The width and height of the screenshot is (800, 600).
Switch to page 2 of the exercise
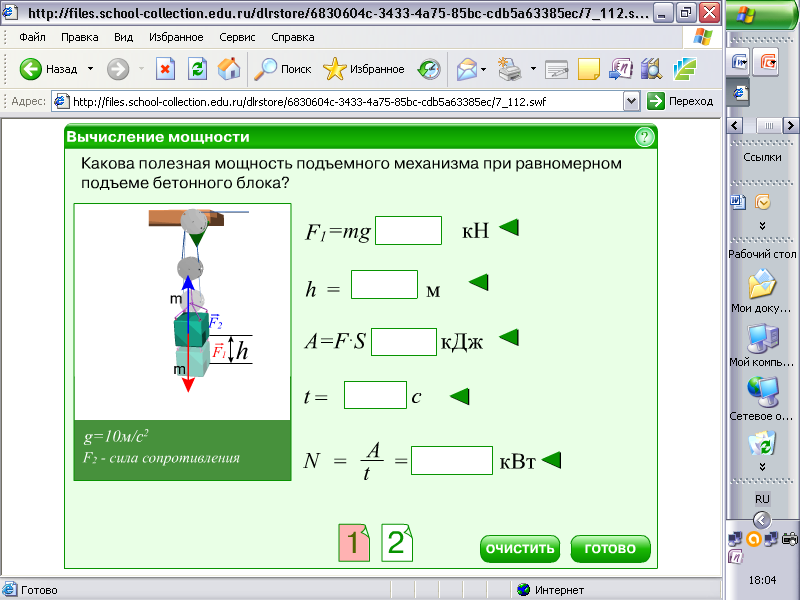pos(396,542)
